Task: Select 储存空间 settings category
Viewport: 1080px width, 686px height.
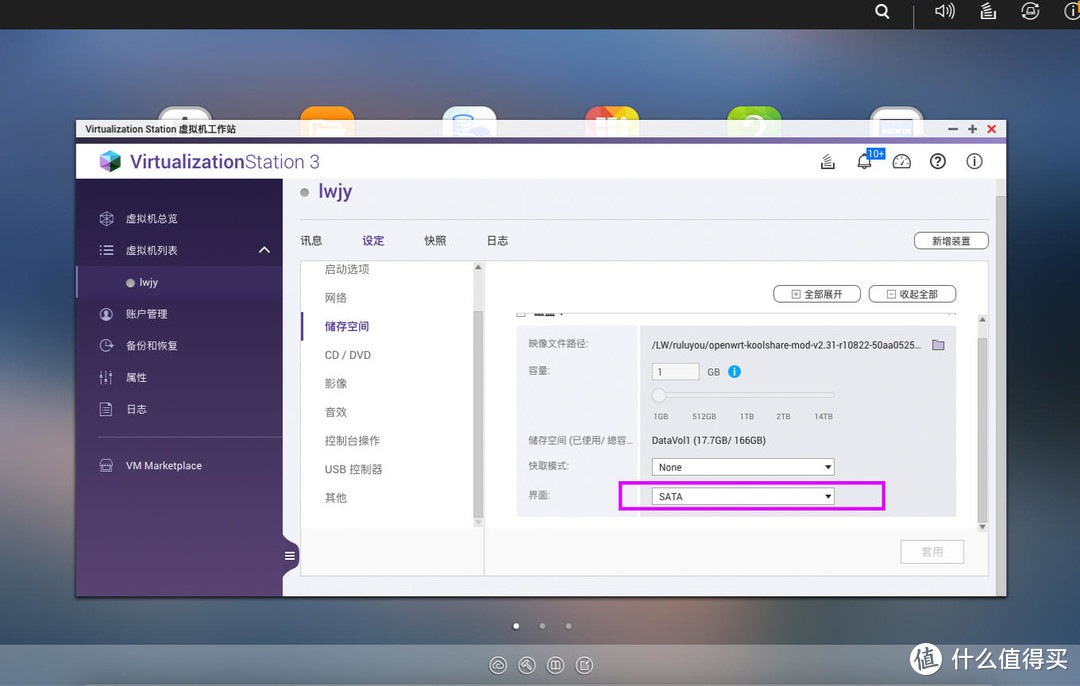Action: (347, 326)
